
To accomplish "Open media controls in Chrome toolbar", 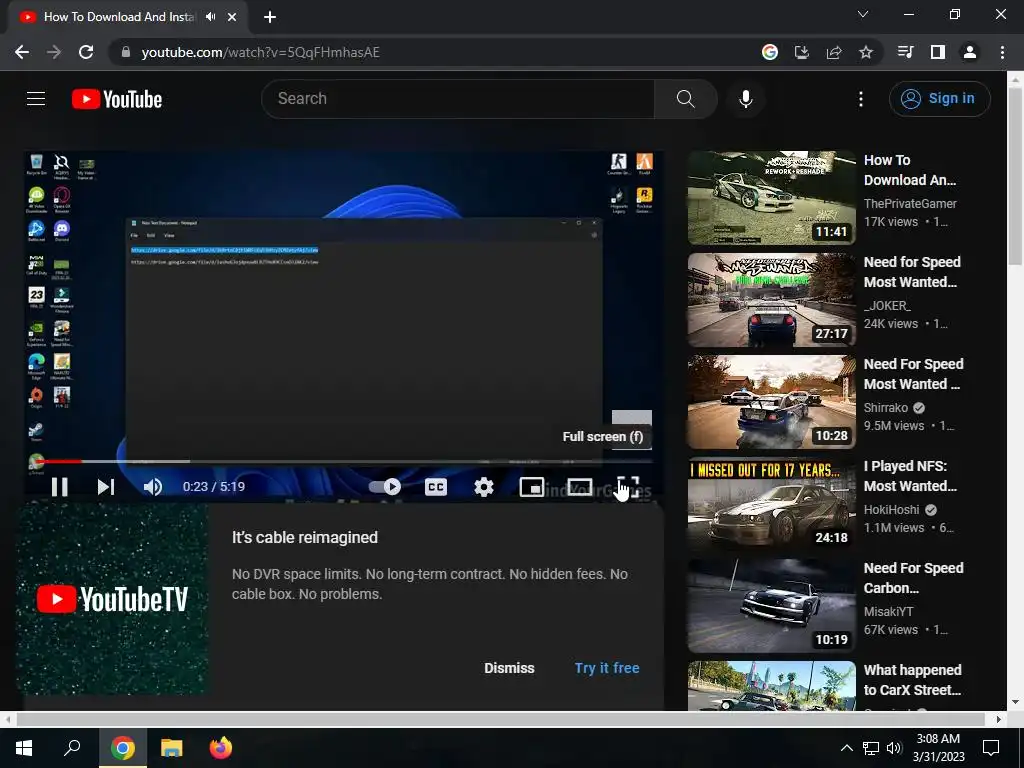I will point(906,52).
